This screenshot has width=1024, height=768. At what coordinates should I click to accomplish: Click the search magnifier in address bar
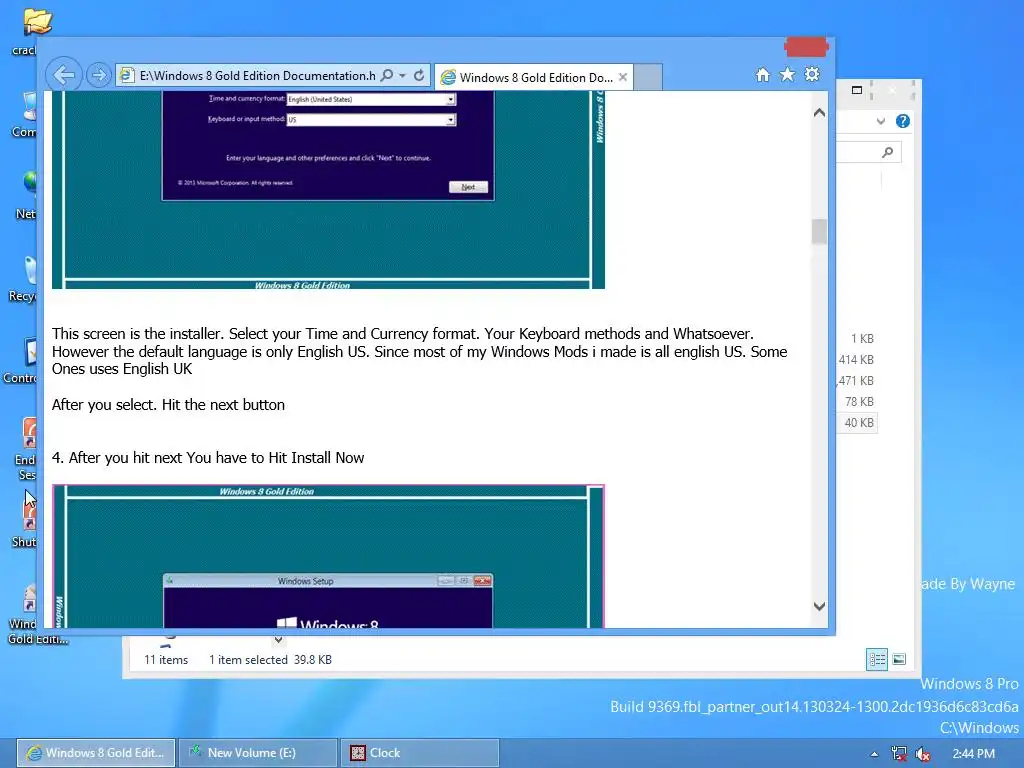[x=387, y=76]
